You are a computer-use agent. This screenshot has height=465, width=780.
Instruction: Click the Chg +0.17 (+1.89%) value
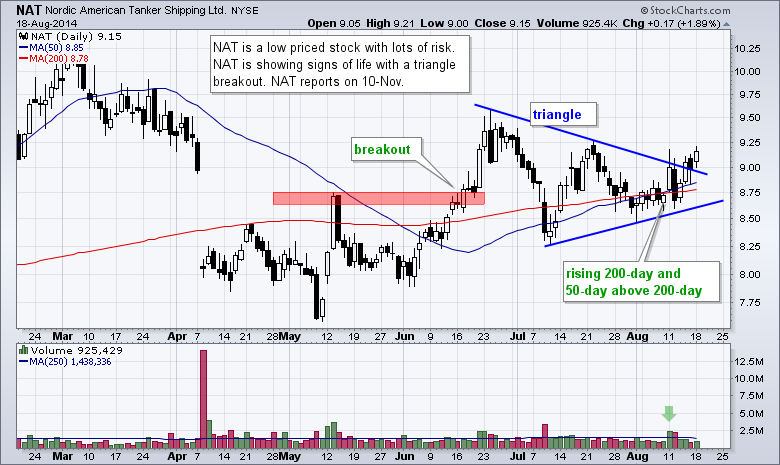pos(672,23)
